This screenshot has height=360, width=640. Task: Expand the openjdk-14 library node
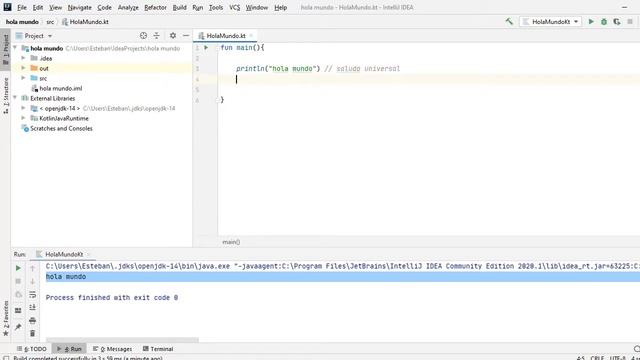coord(23,108)
